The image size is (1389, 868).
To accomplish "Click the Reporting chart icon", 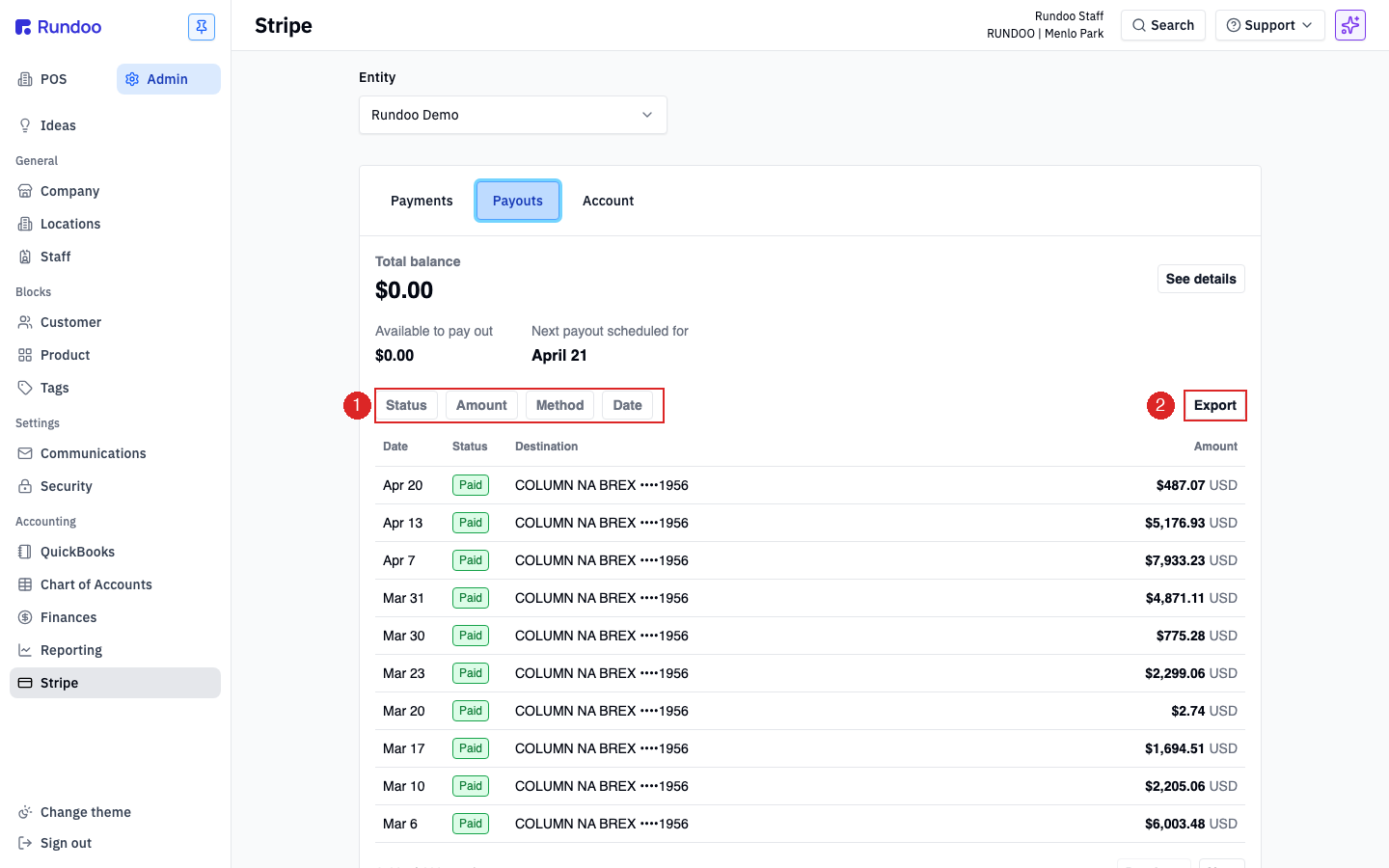I will coord(25,650).
